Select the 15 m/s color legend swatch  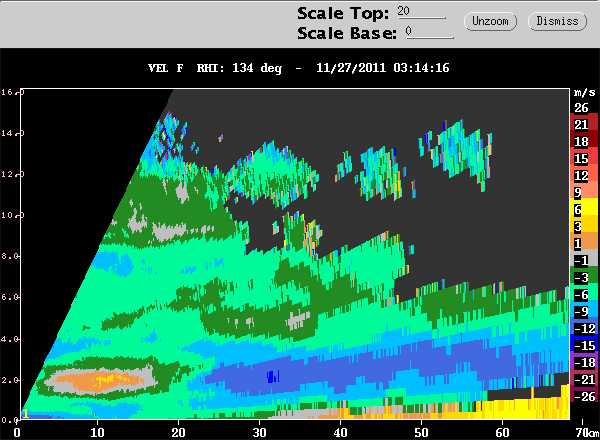584,158
